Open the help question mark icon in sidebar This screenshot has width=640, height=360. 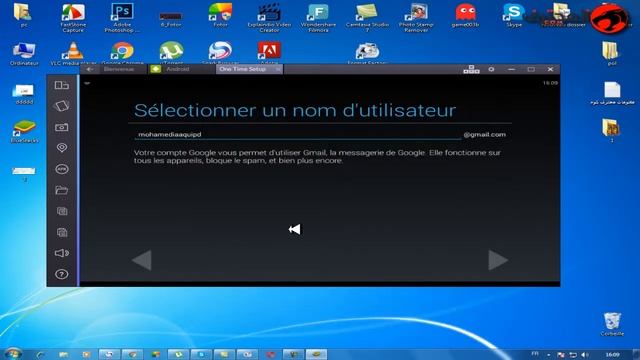(62, 274)
